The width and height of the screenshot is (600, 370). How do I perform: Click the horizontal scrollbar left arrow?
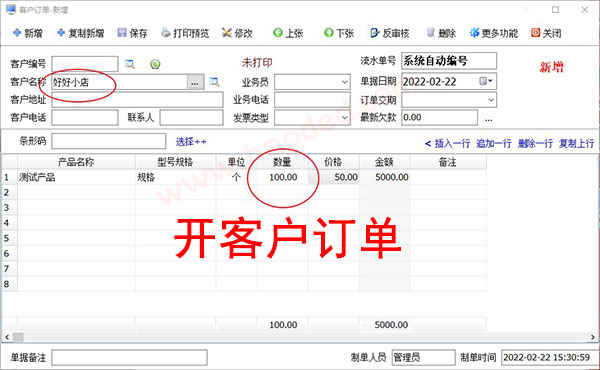[7, 337]
